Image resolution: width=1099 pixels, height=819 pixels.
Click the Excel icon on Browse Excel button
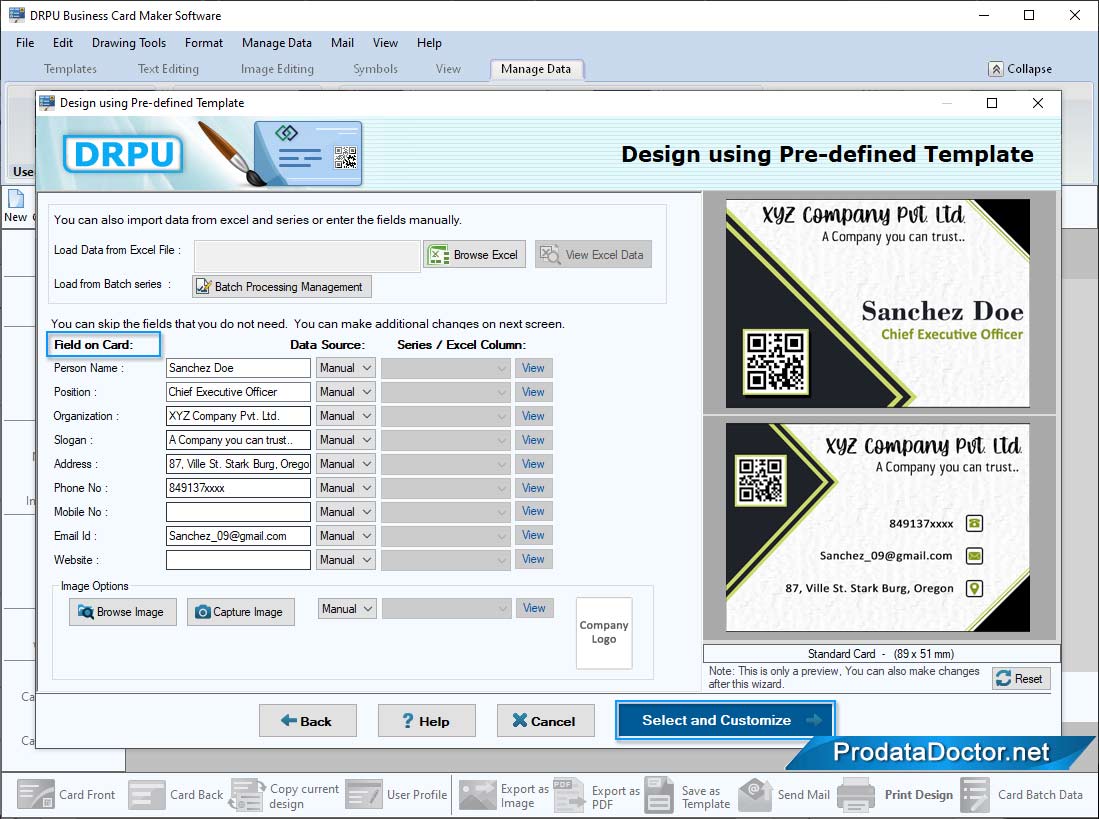click(x=439, y=255)
